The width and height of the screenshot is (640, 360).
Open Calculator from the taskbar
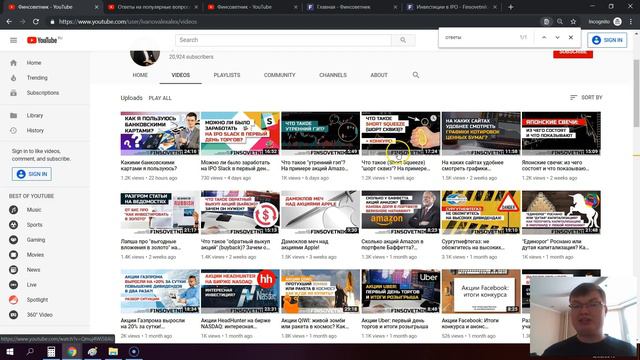pos(51,351)
